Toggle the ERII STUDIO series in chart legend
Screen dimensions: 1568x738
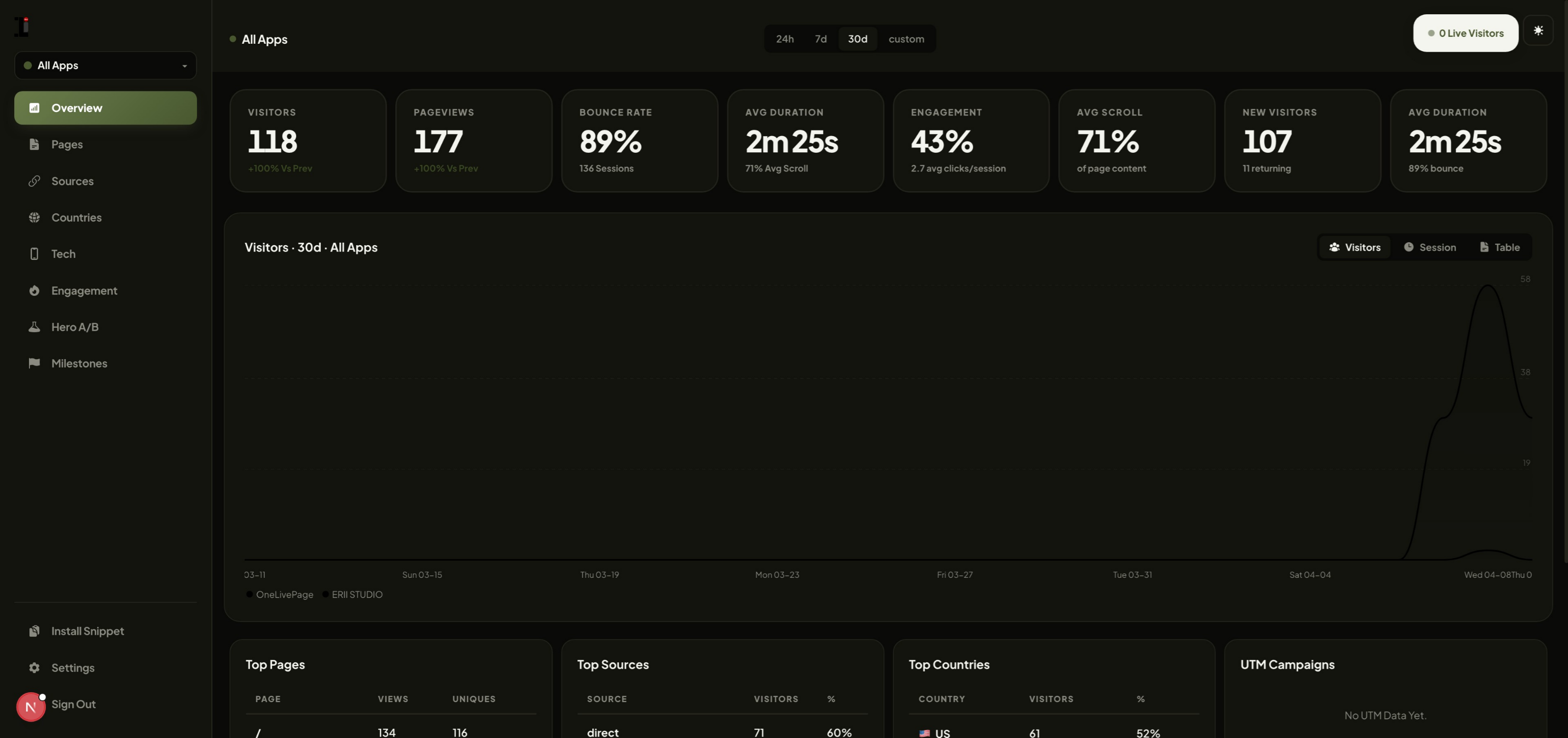point(353,595)
